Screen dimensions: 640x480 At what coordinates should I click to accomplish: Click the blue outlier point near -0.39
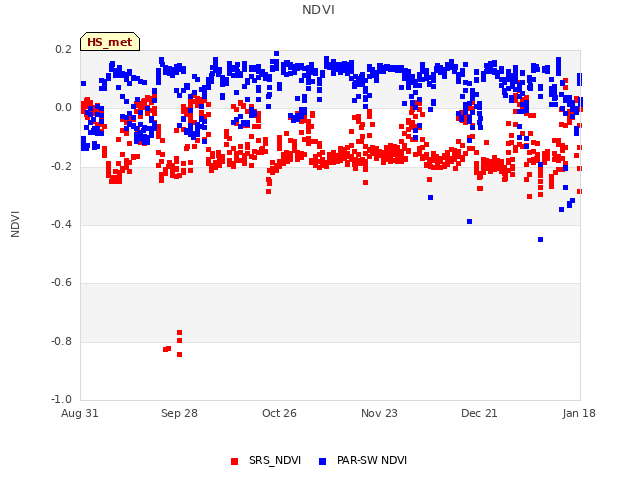coord(469,222)
